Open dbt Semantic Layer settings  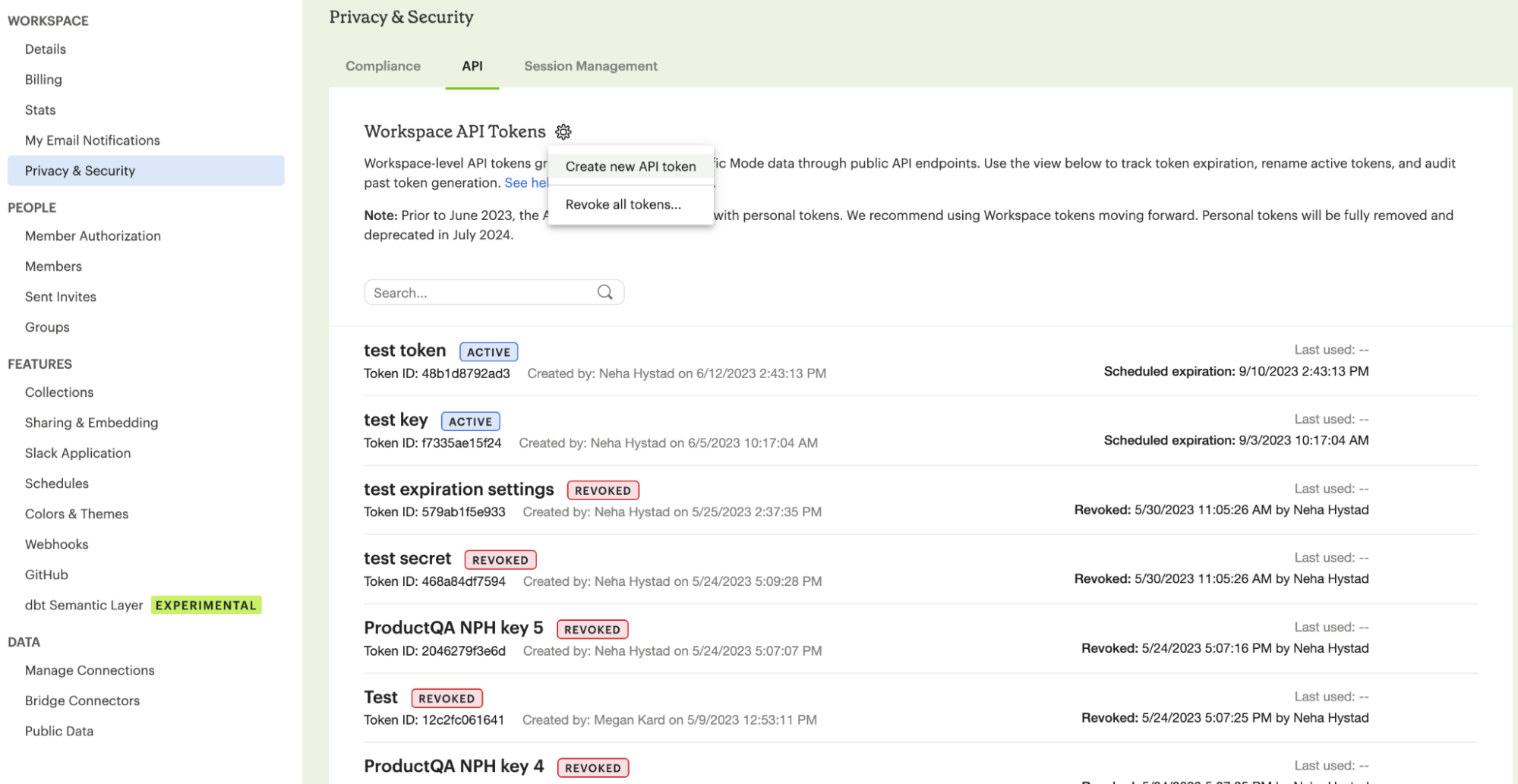pos(84,605)
